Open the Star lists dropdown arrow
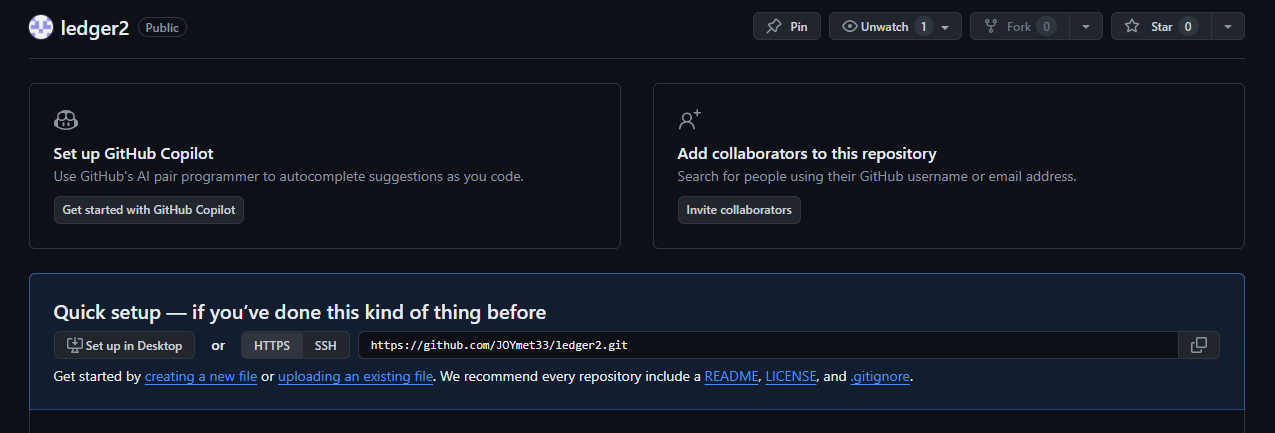This screenshot has width=1275, height=433. 1228,27
